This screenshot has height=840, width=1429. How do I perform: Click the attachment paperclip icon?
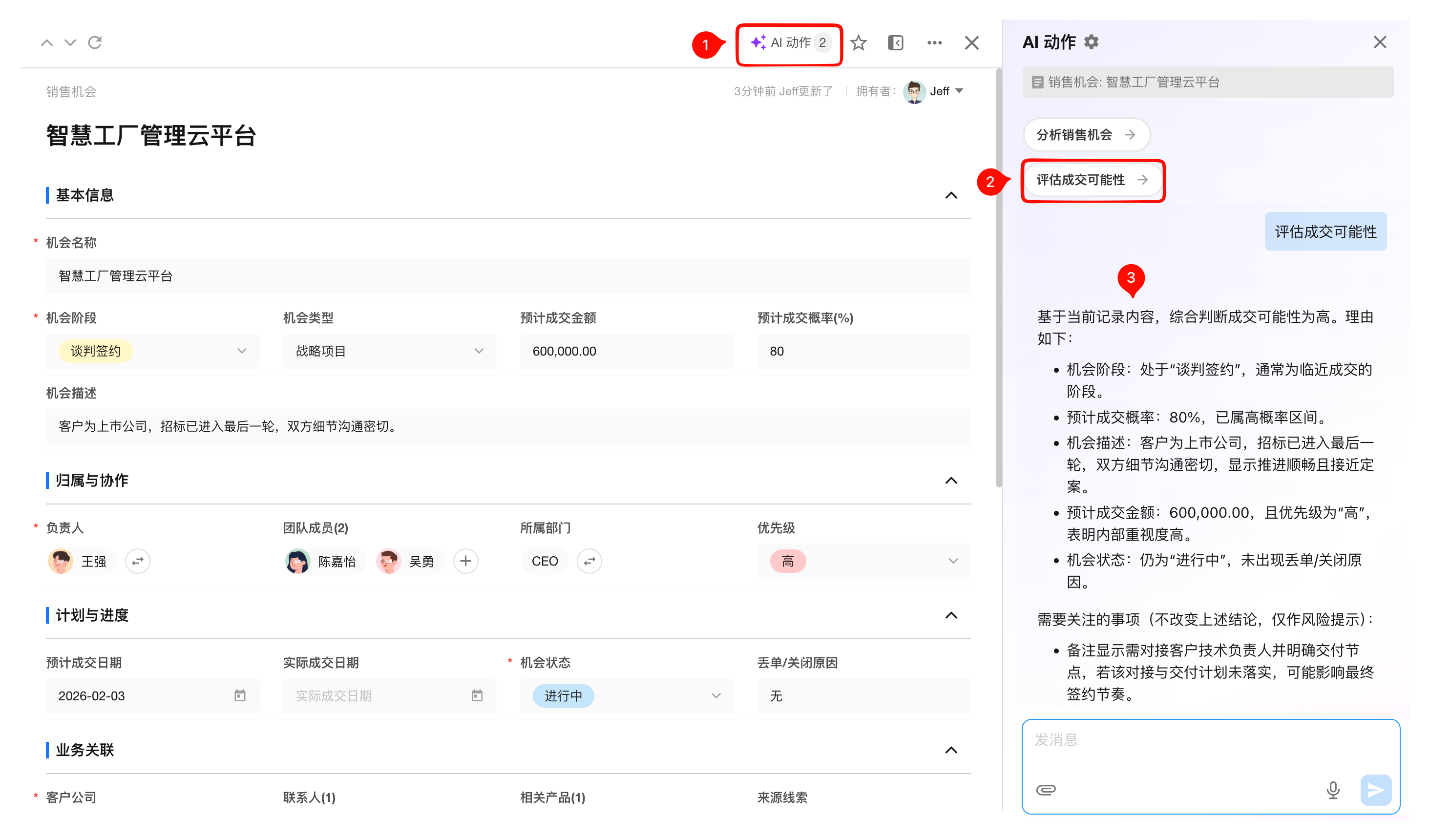1046,790
